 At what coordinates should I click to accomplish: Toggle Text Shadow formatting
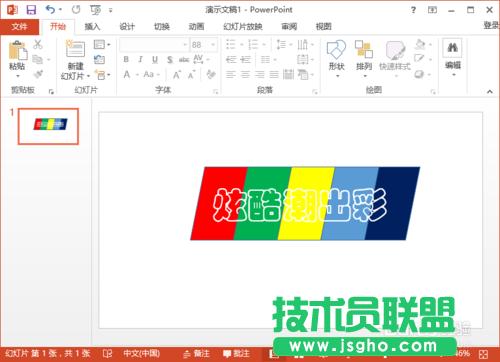(x=170, y=60)
